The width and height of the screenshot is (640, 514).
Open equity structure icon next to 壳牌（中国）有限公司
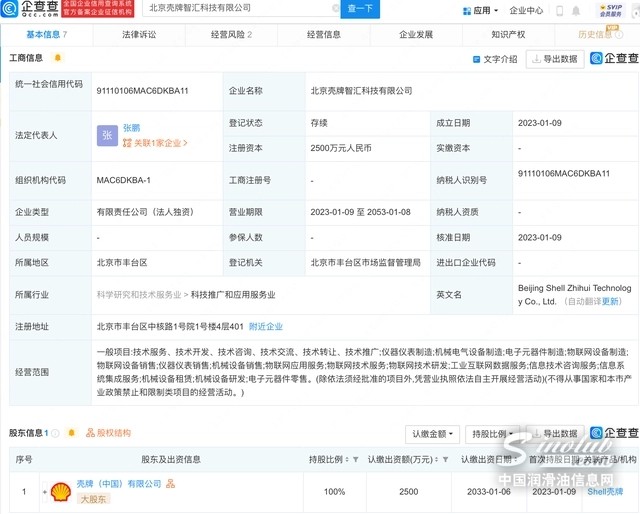(x=170, y=484)
